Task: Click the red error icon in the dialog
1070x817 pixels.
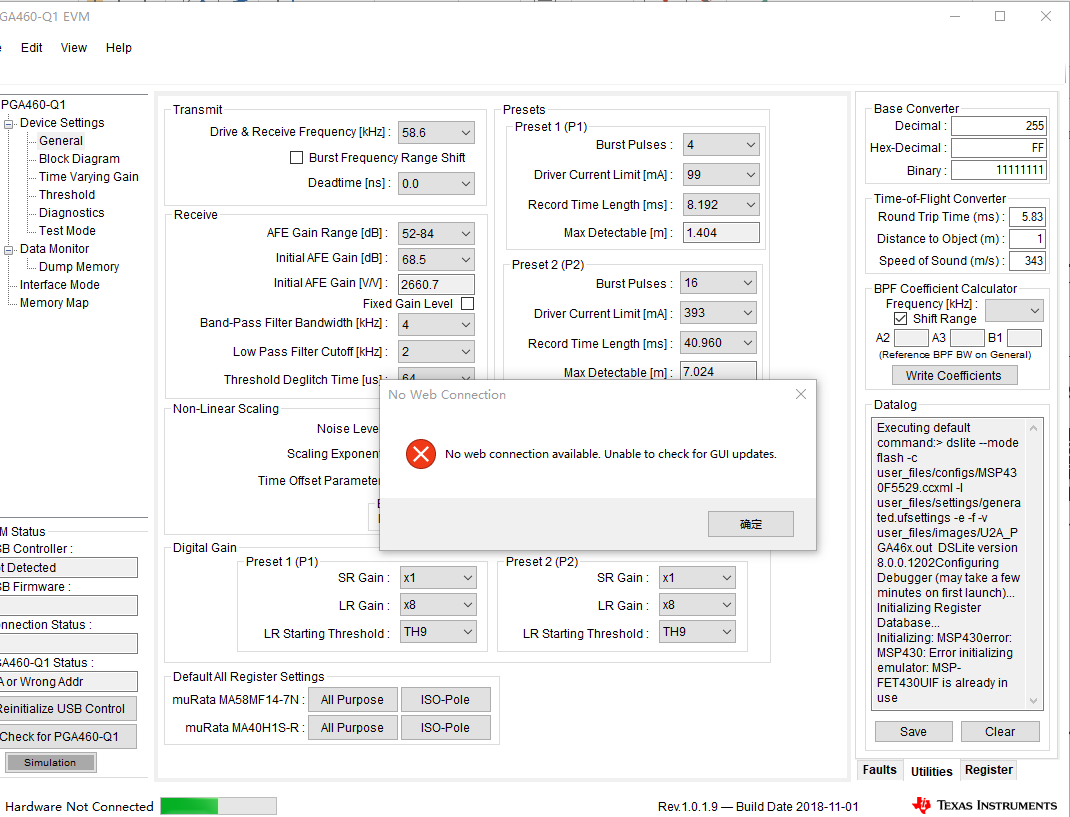Action: [421, 454]
